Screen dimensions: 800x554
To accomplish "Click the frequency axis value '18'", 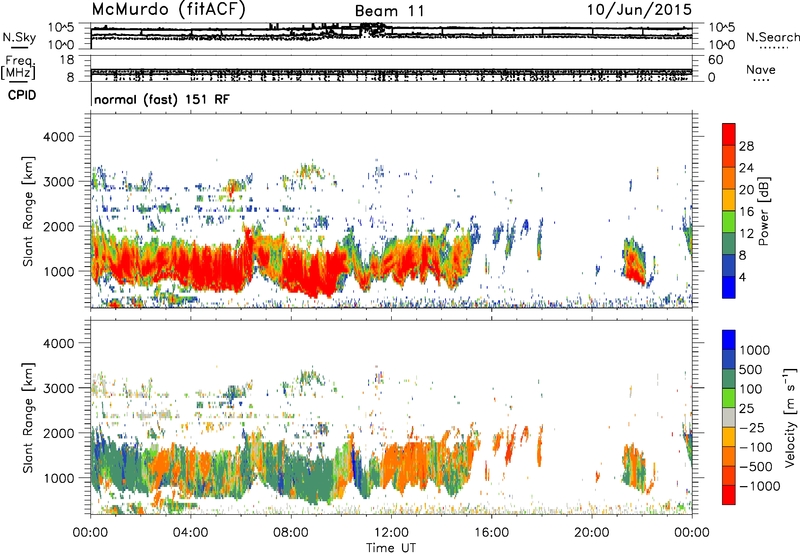I will (67, 60).
